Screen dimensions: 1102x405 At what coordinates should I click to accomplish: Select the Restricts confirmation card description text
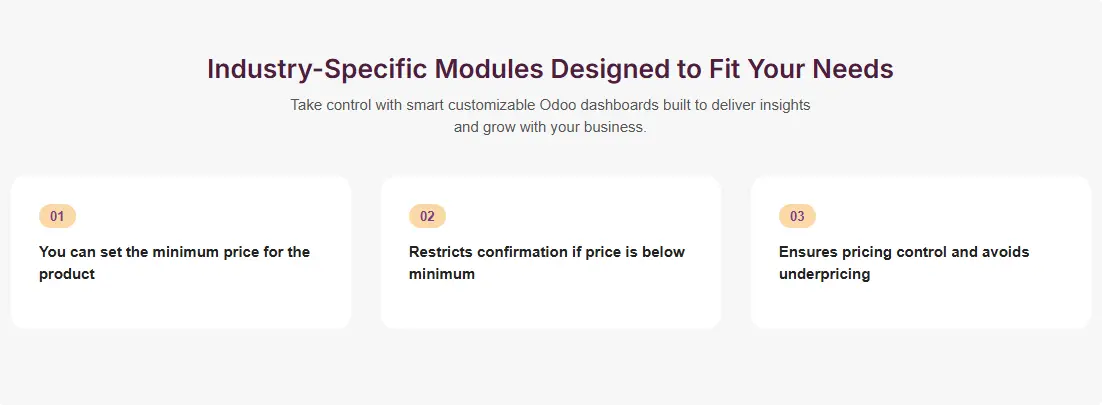(x=546, y=263)
